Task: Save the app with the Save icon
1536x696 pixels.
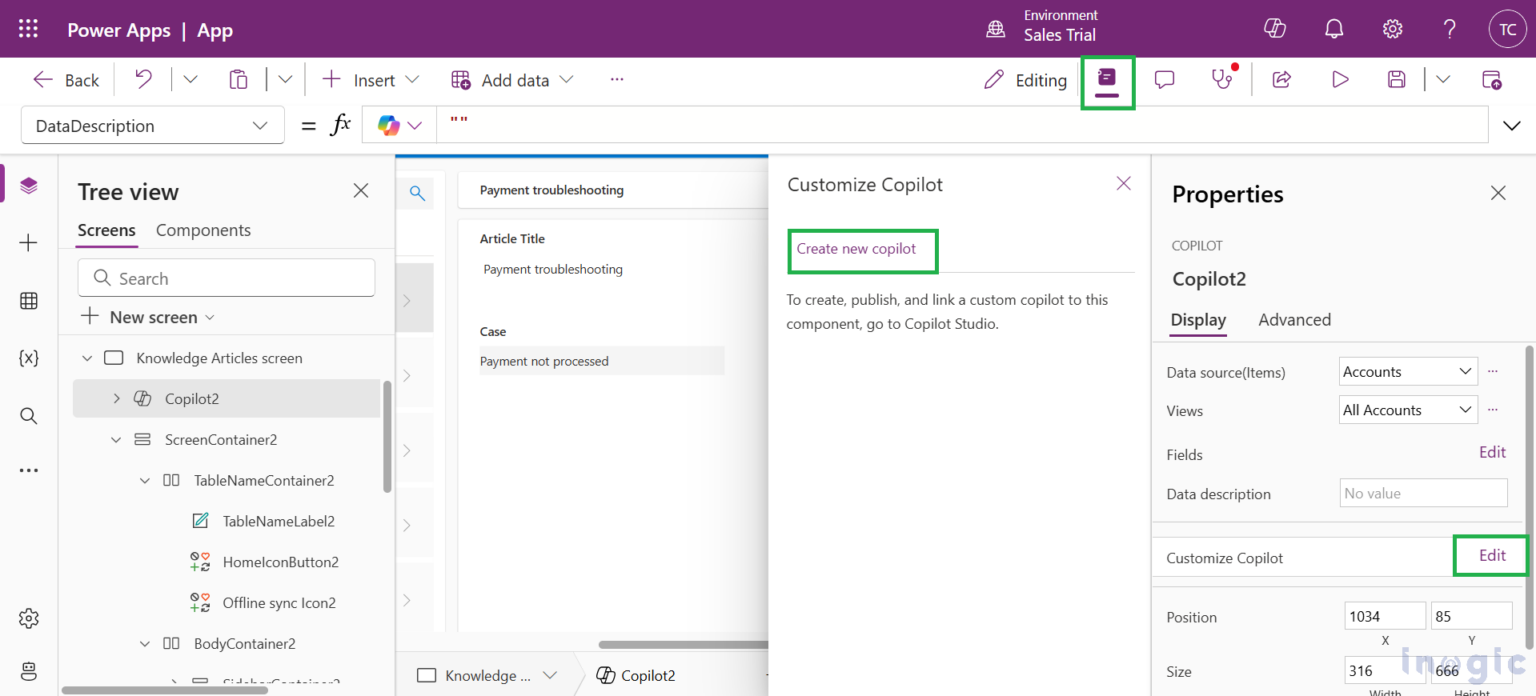Action: 1396,79
